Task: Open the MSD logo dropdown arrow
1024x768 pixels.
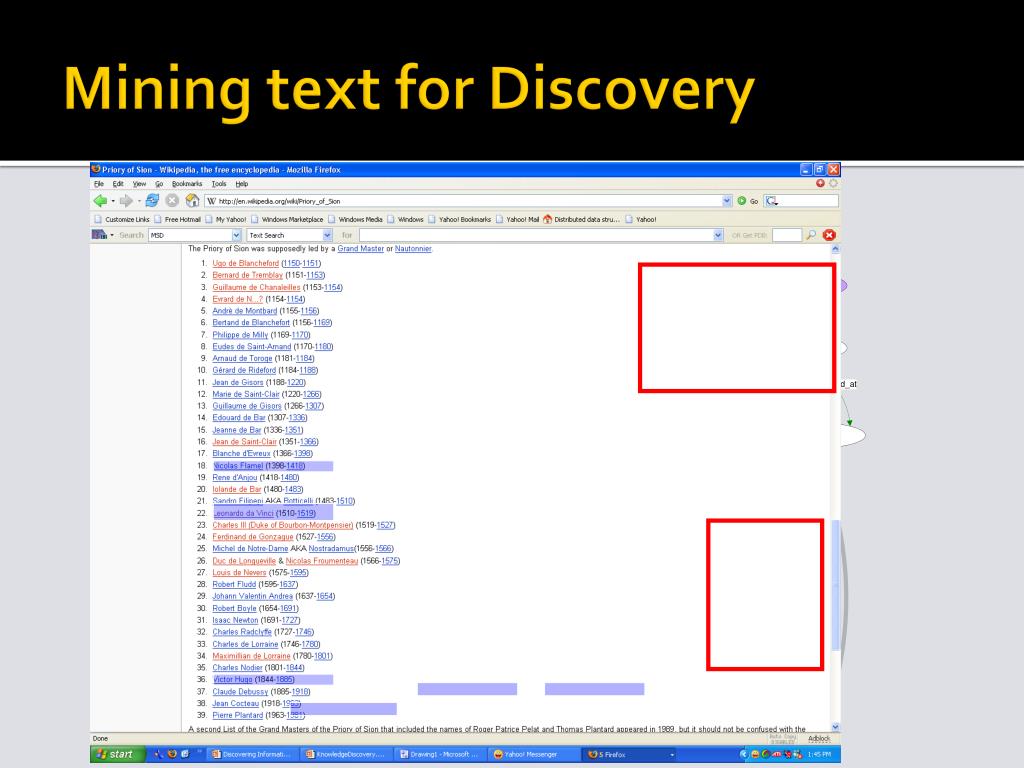Action: point(112,235)
